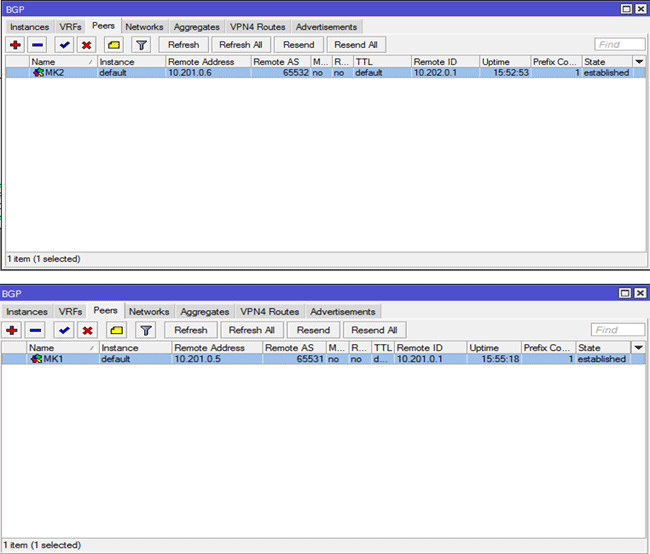The image size is (650, 554).
Task: Click the blue checkmark enable icon in top window
Action: tap(64, 45)
